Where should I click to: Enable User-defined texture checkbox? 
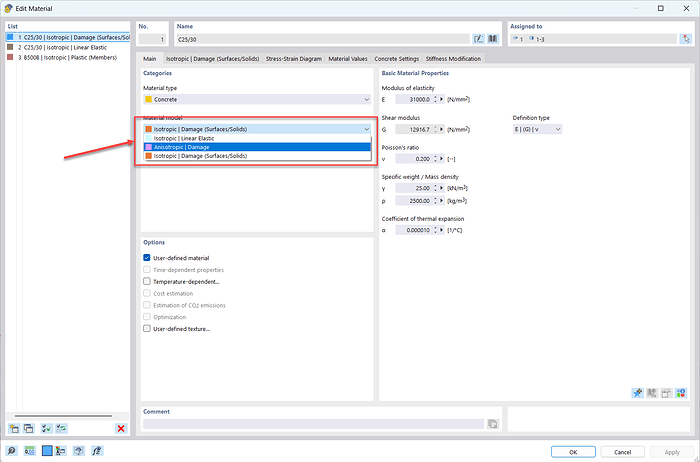click(147, 328)
